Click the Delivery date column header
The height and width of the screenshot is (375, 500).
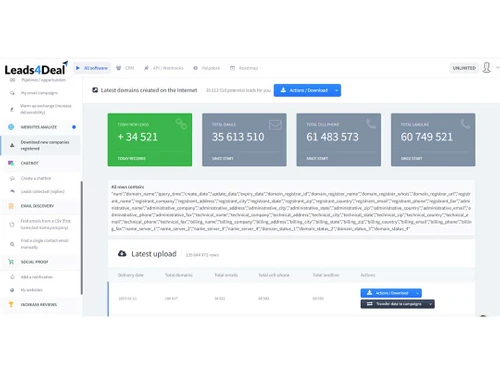[x=131, y=275]
